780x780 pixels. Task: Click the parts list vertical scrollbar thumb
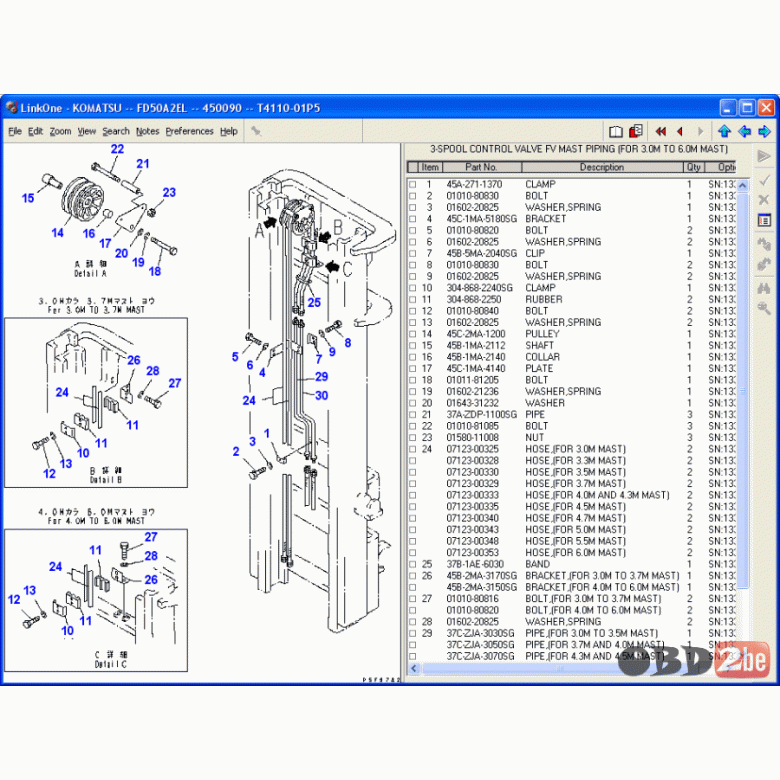click(743, 390)
